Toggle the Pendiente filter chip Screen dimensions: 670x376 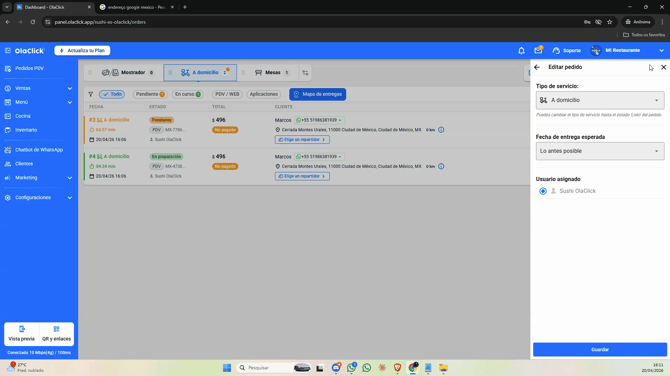point(150,94)
